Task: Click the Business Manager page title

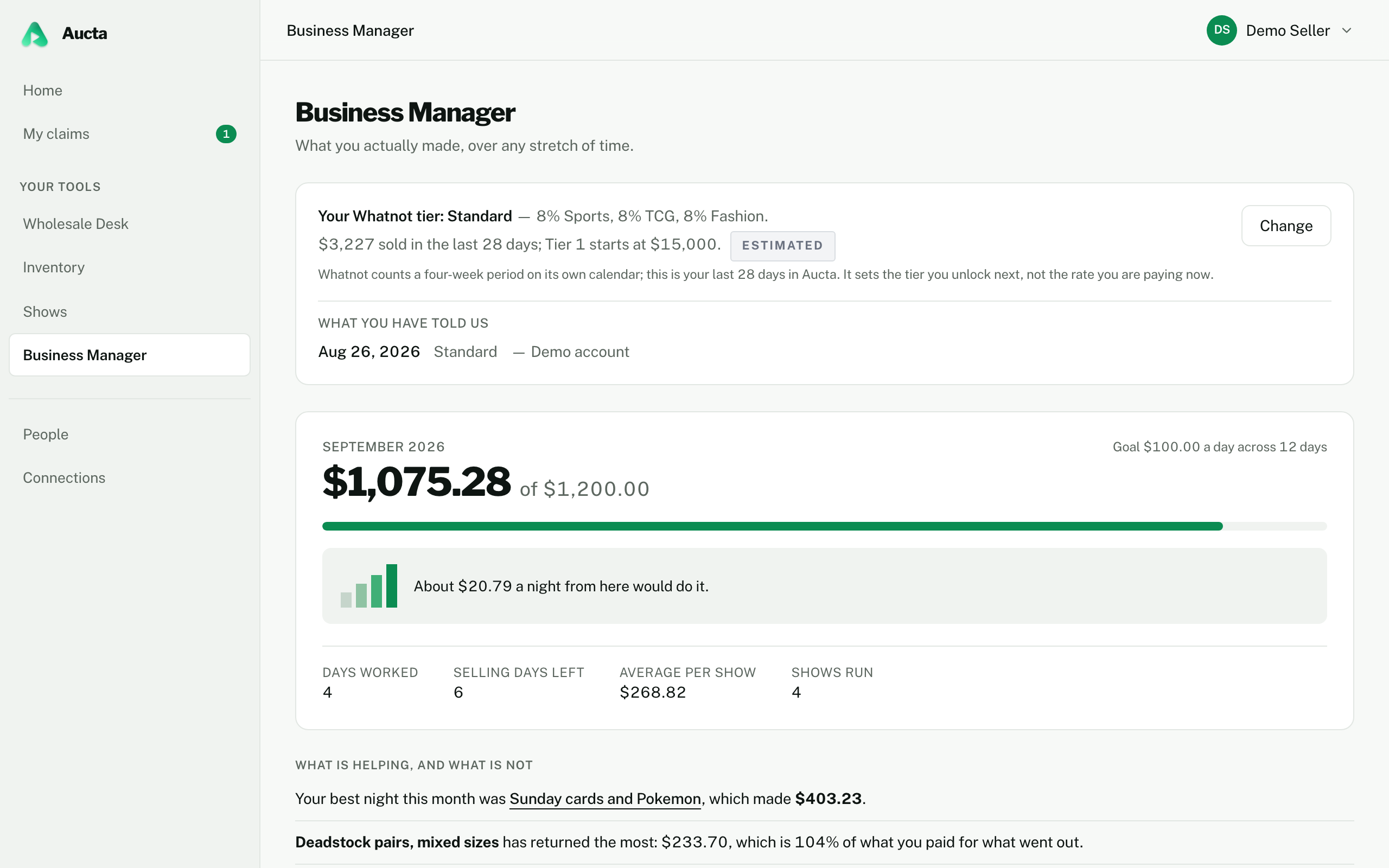Action: [405, 112]
